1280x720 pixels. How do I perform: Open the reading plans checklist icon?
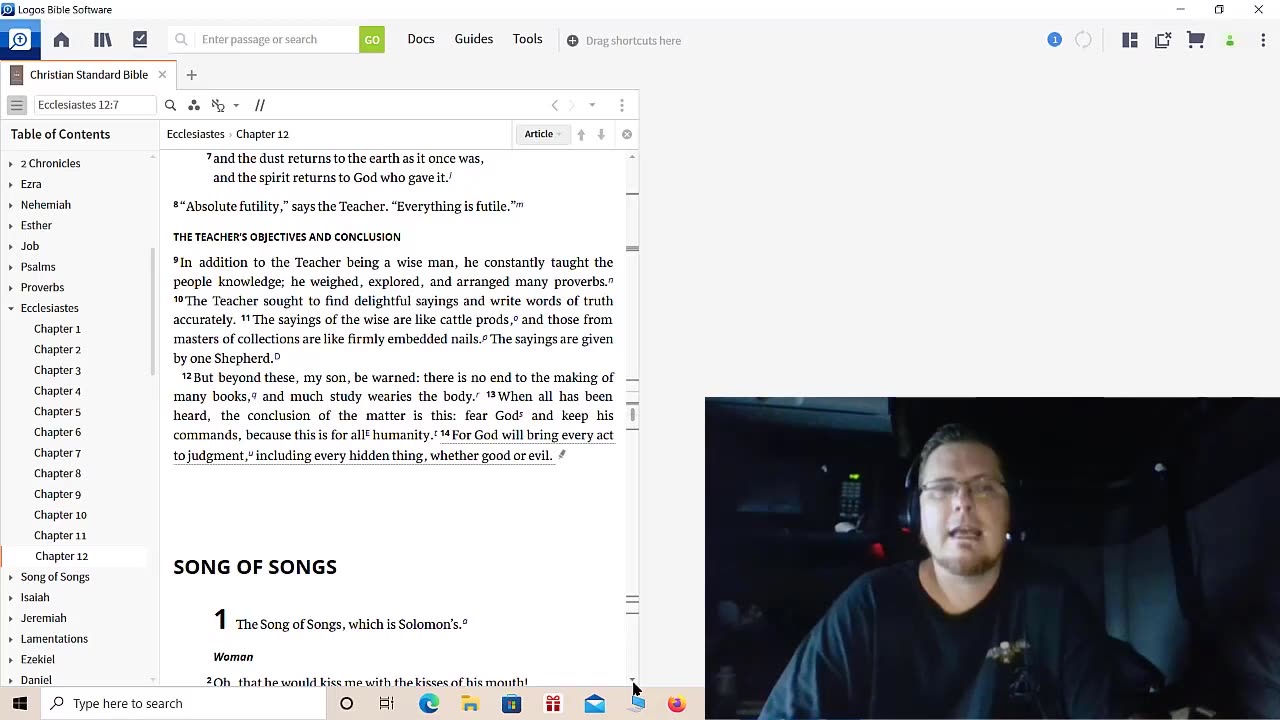point(140,40)
